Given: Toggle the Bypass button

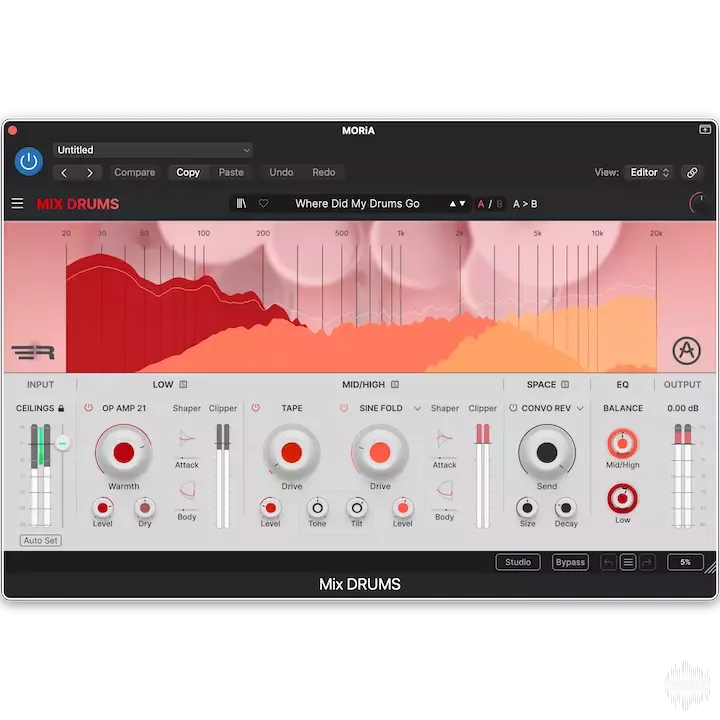Looking at the screenshot, I should 570,562.
